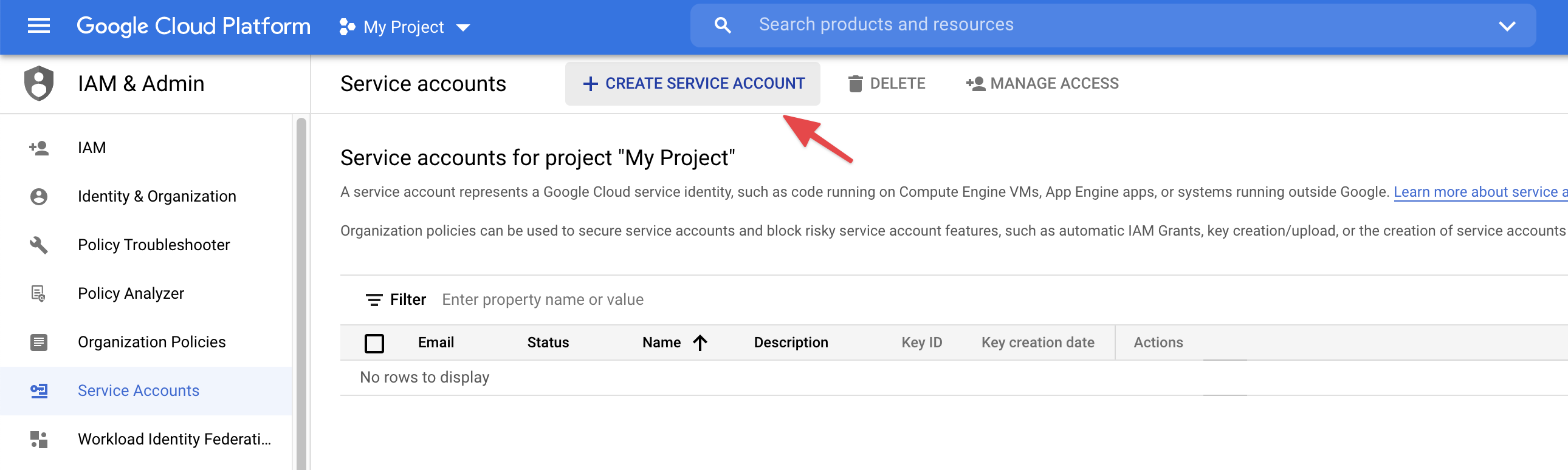1568x470 pixels.
Task: Click the Filter icon
Action: tap(374, 300)
